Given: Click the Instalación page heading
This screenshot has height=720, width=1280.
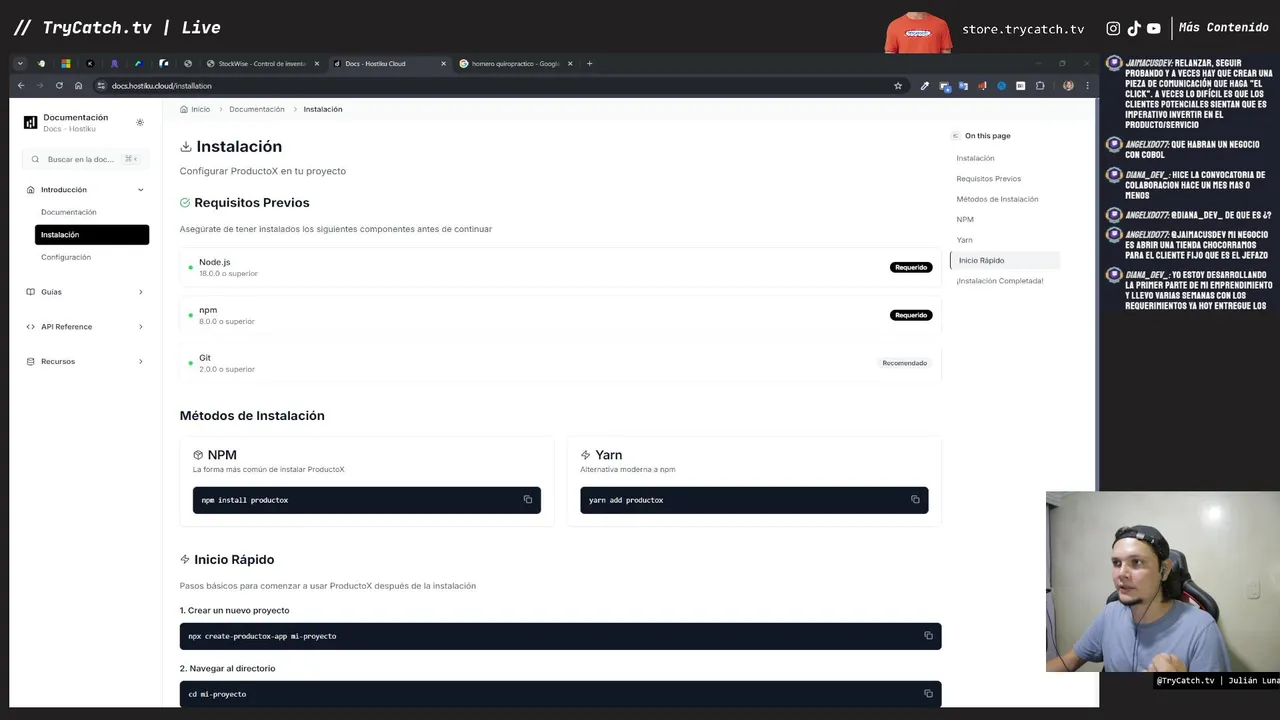Looking at the screenshot, I should pyautogui.click(x=239, y=147).
